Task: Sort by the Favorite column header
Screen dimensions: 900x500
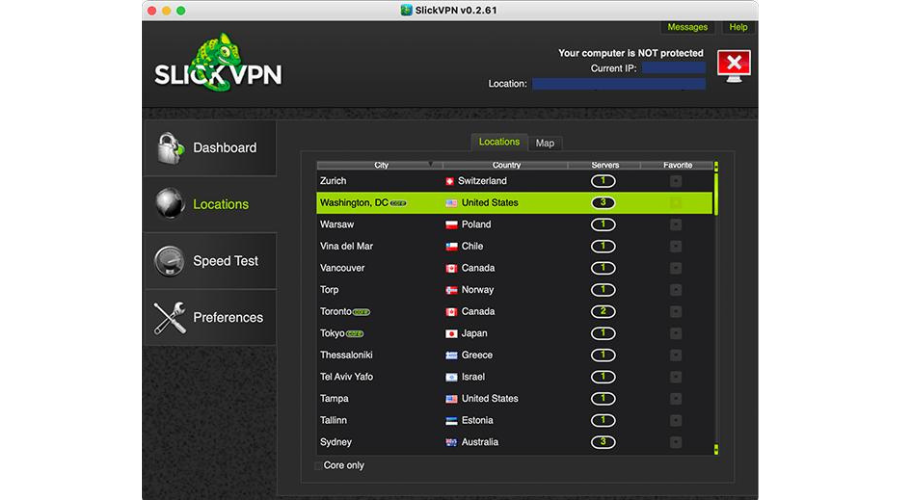Action: point(677,165)
